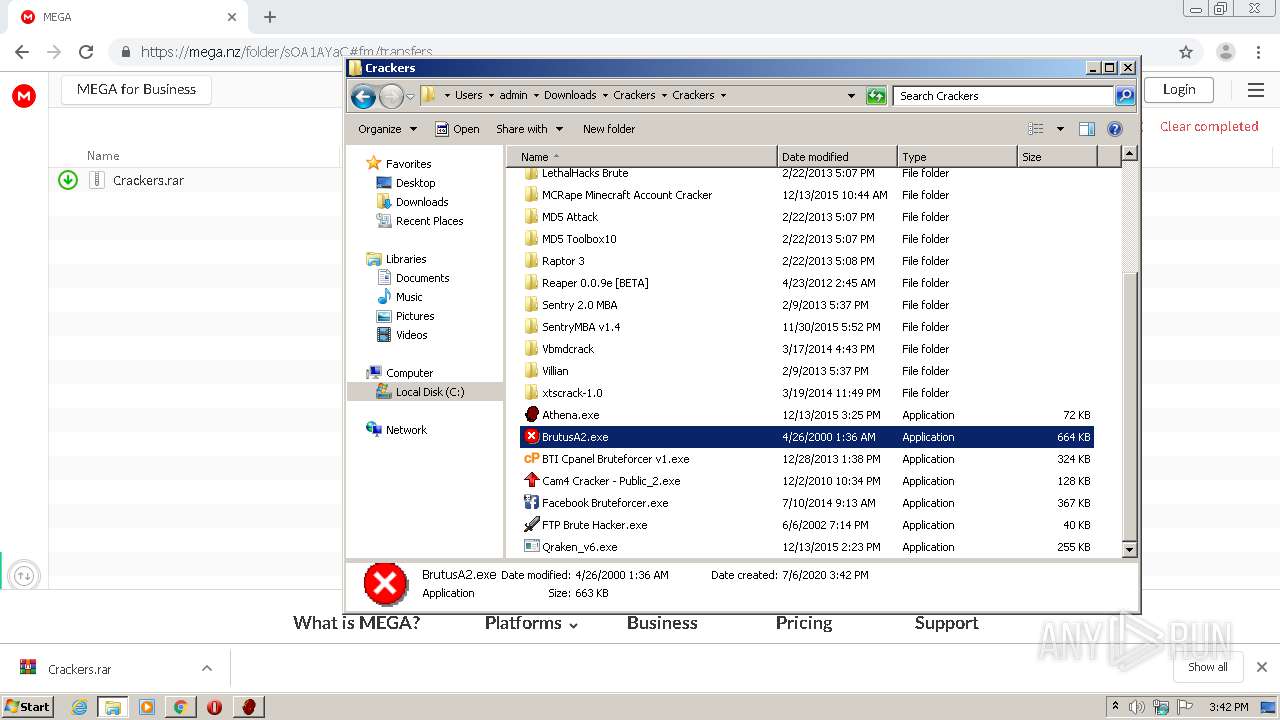1280x720 pixels.
Task: Open Internet Explorer from the taskbar
Action: click(x=79, y=707)
